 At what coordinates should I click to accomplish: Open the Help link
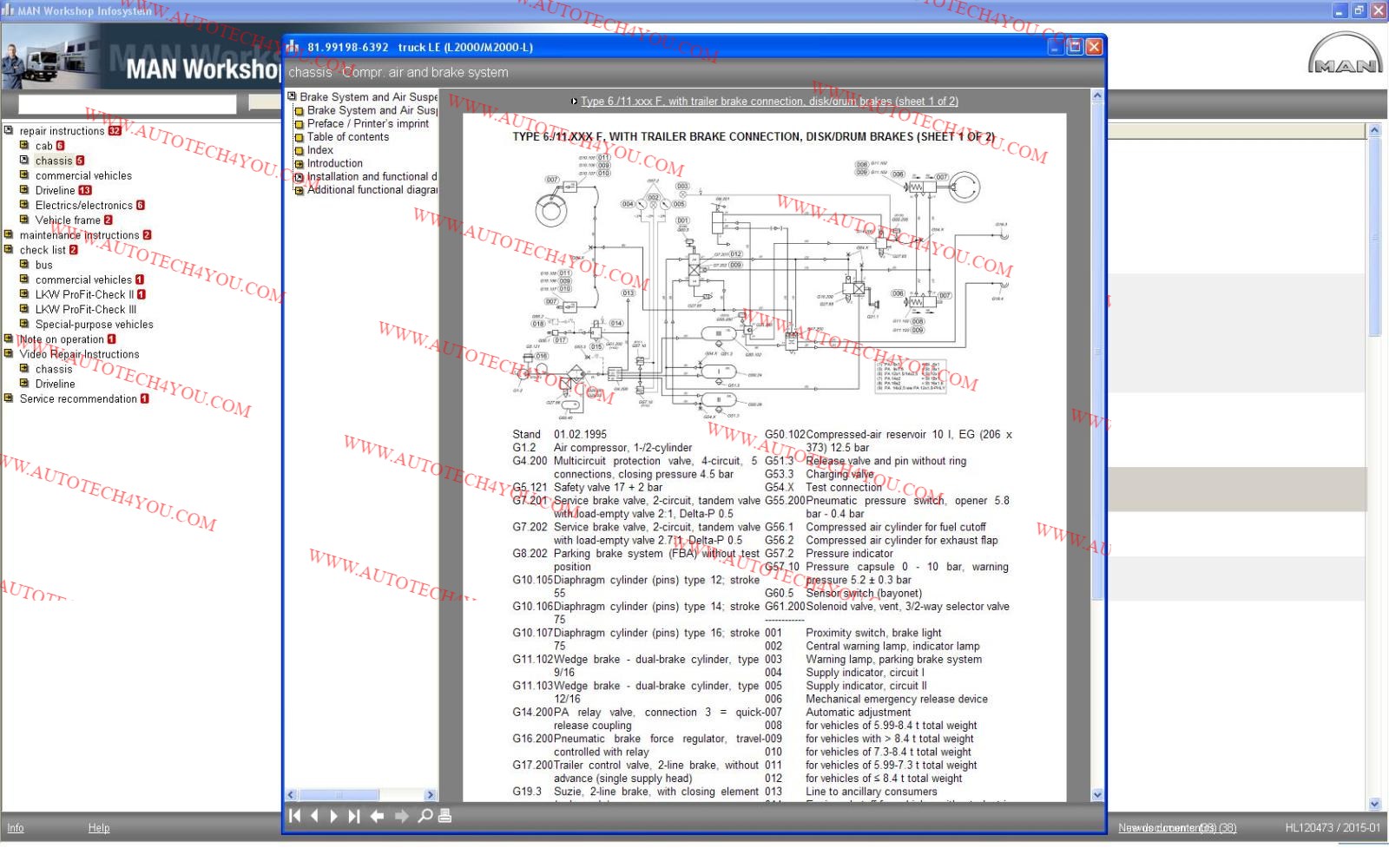click(x=99, y=828)
